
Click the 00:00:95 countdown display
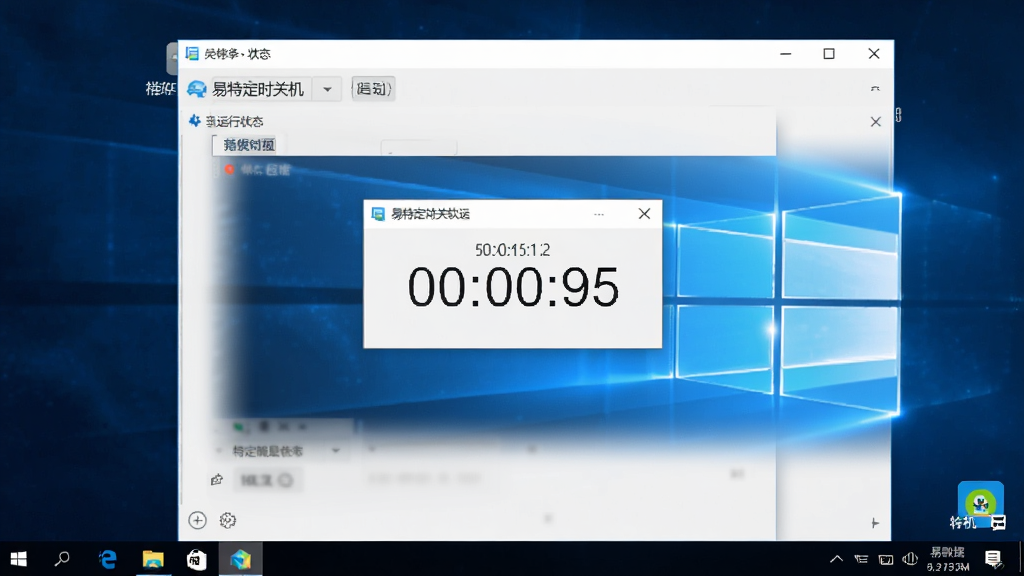pos(513,287)
